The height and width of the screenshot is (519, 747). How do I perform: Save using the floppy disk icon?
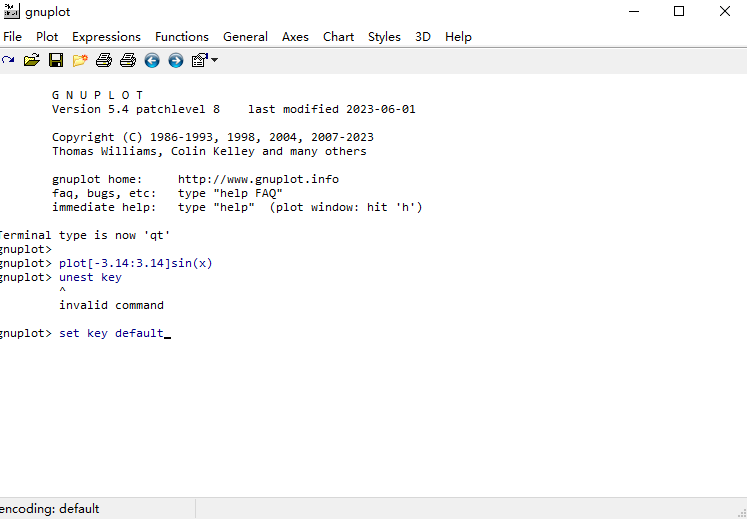[56, 61]
